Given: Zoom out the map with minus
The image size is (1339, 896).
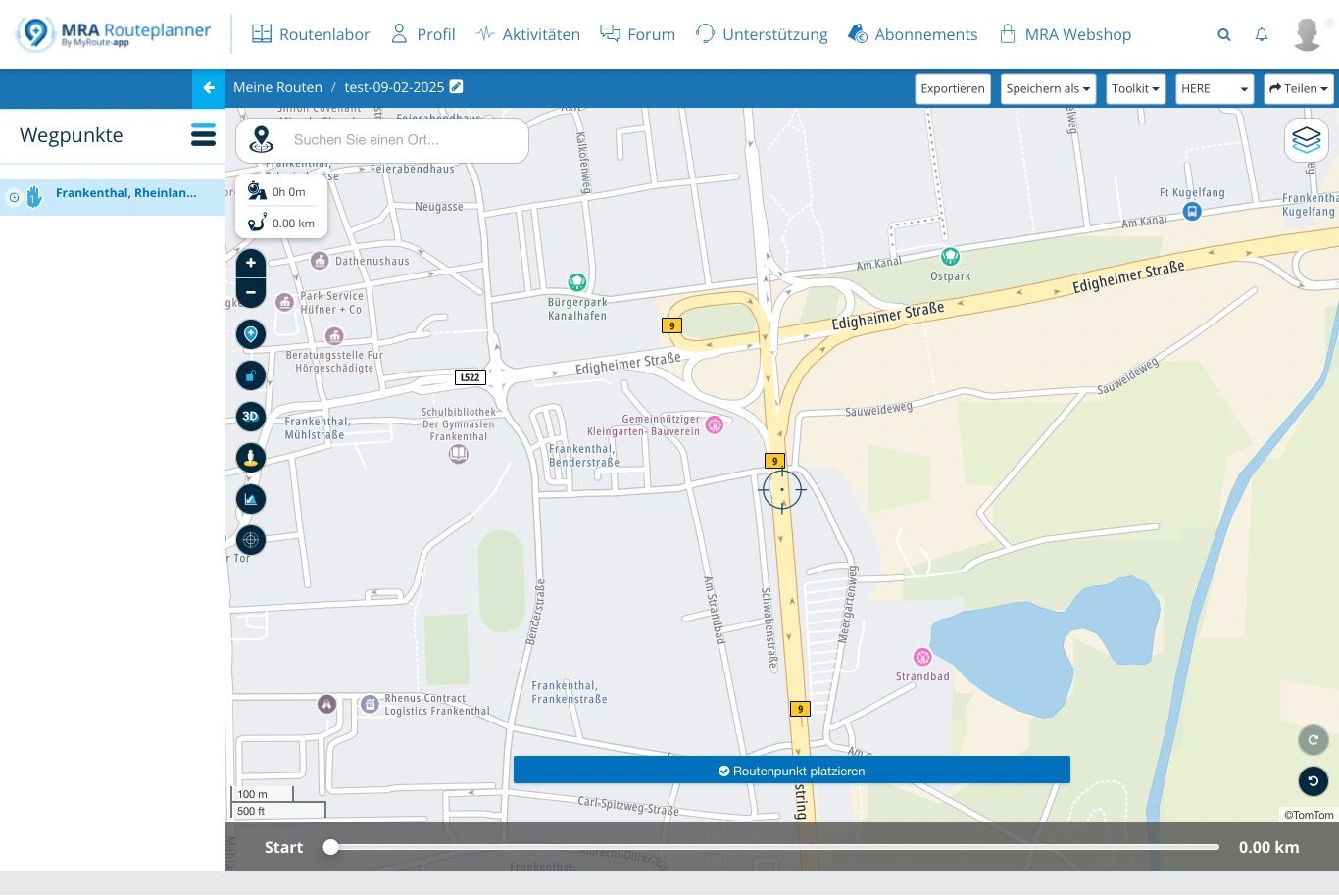Looking at the screenshot, I should tap(251, 292).
